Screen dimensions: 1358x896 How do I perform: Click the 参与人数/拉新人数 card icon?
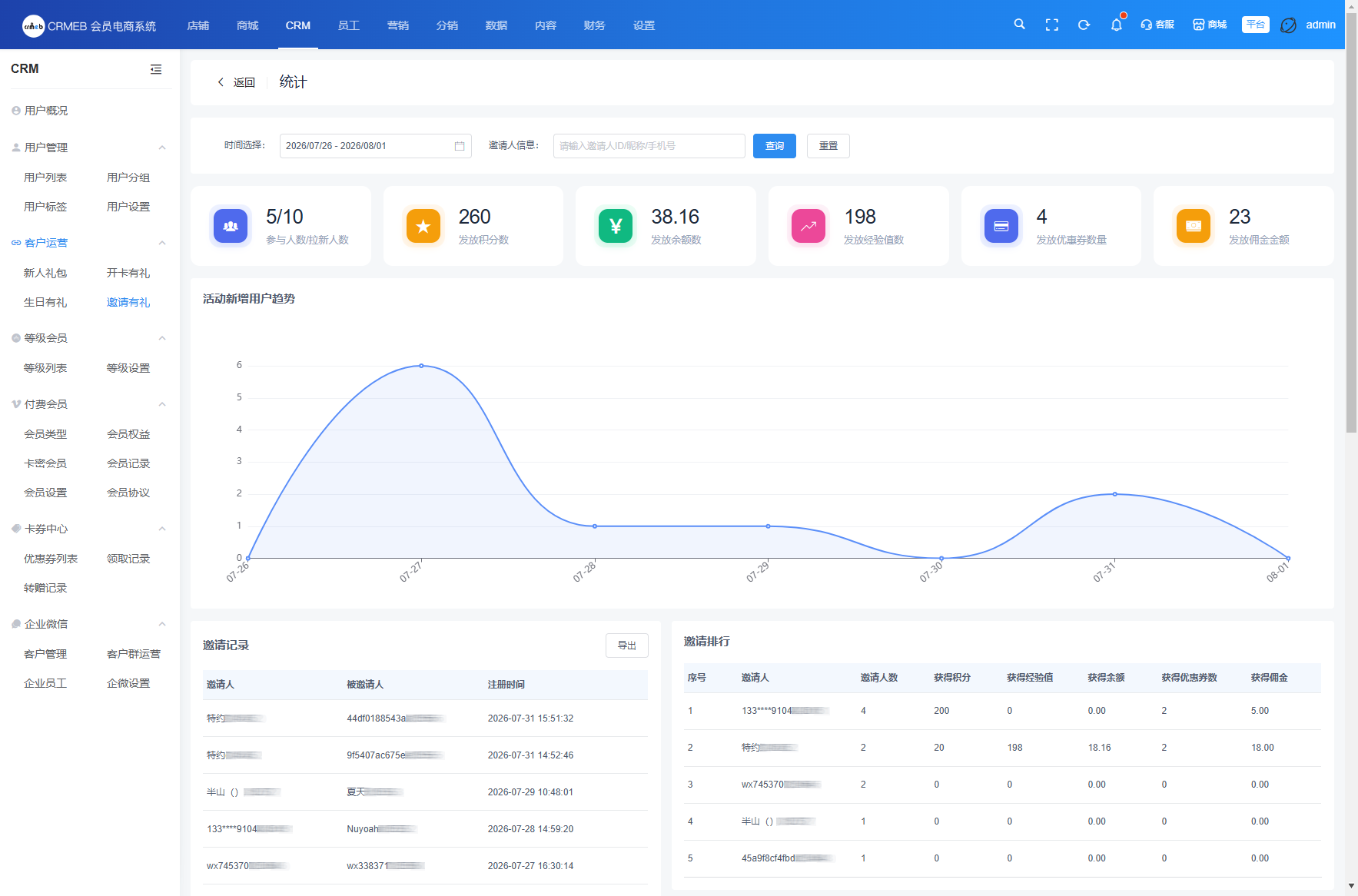[231, 226]
